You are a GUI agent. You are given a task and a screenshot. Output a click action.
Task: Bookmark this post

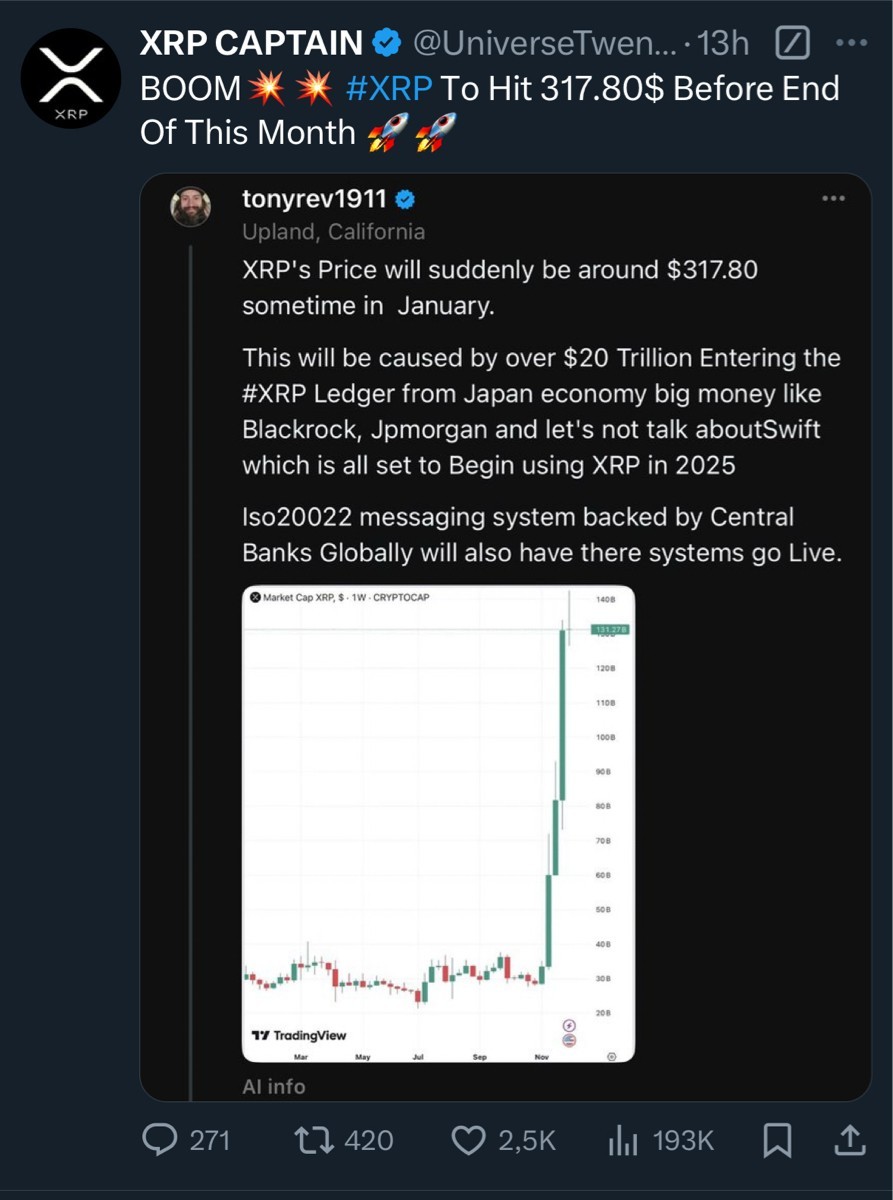[777, 1139]
